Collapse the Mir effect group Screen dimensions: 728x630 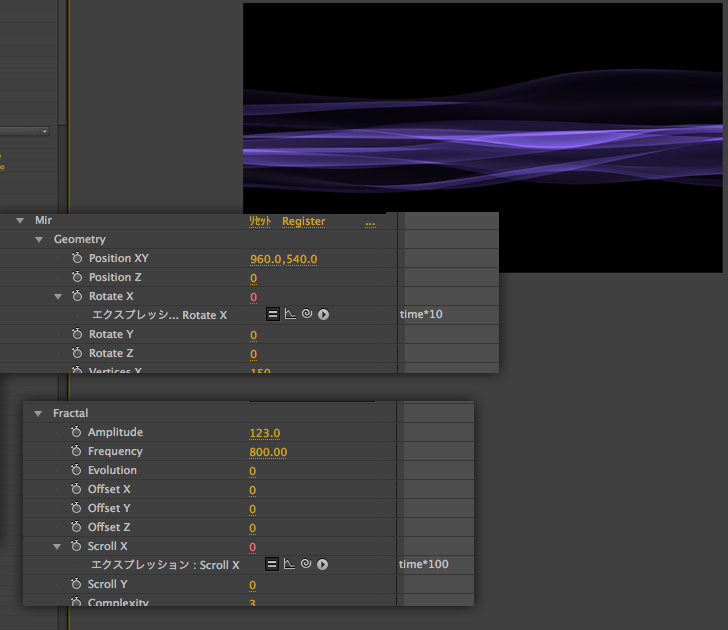tap(20, 220)
